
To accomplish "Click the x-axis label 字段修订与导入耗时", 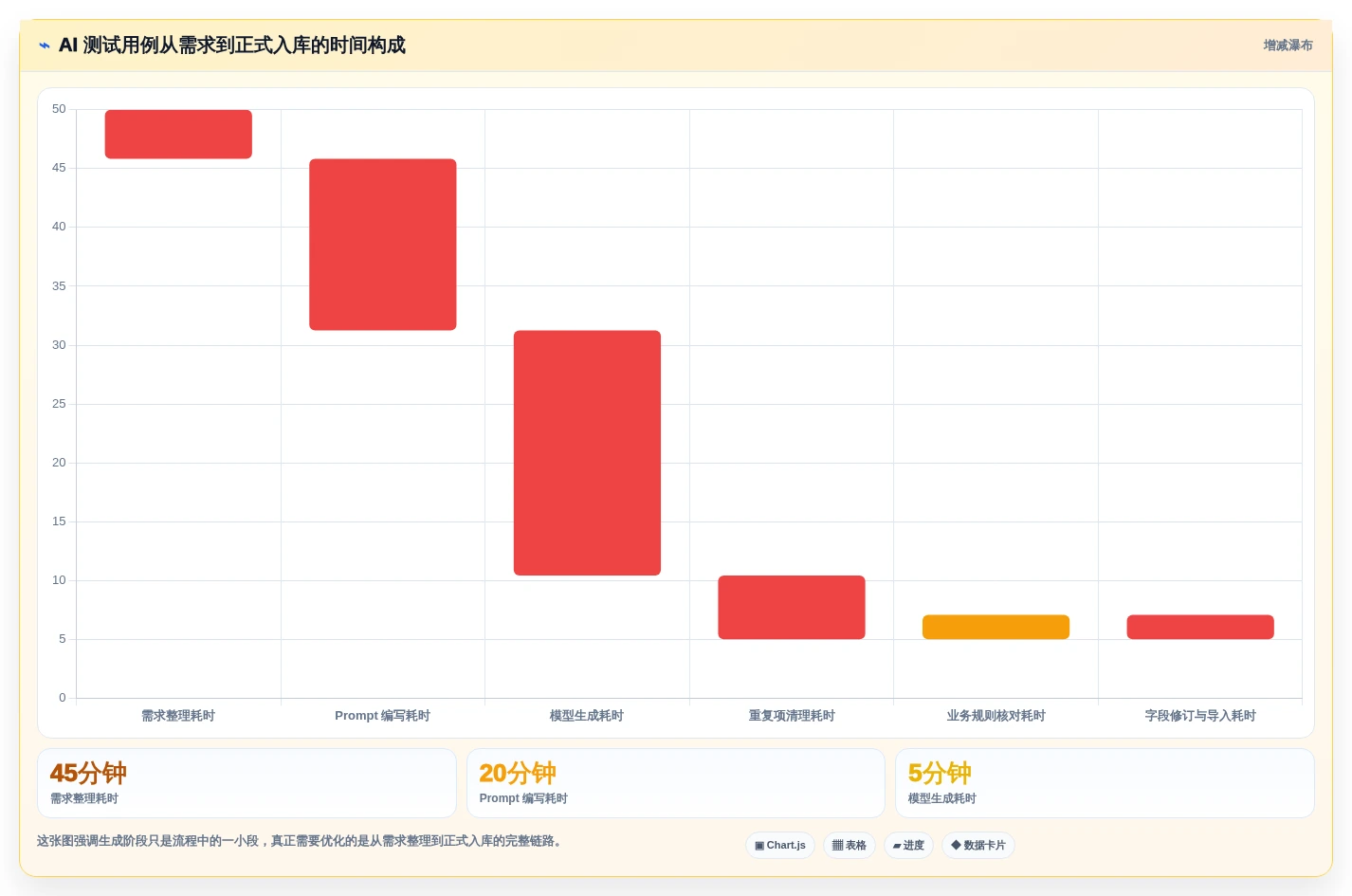I will tap(1200, 716).
